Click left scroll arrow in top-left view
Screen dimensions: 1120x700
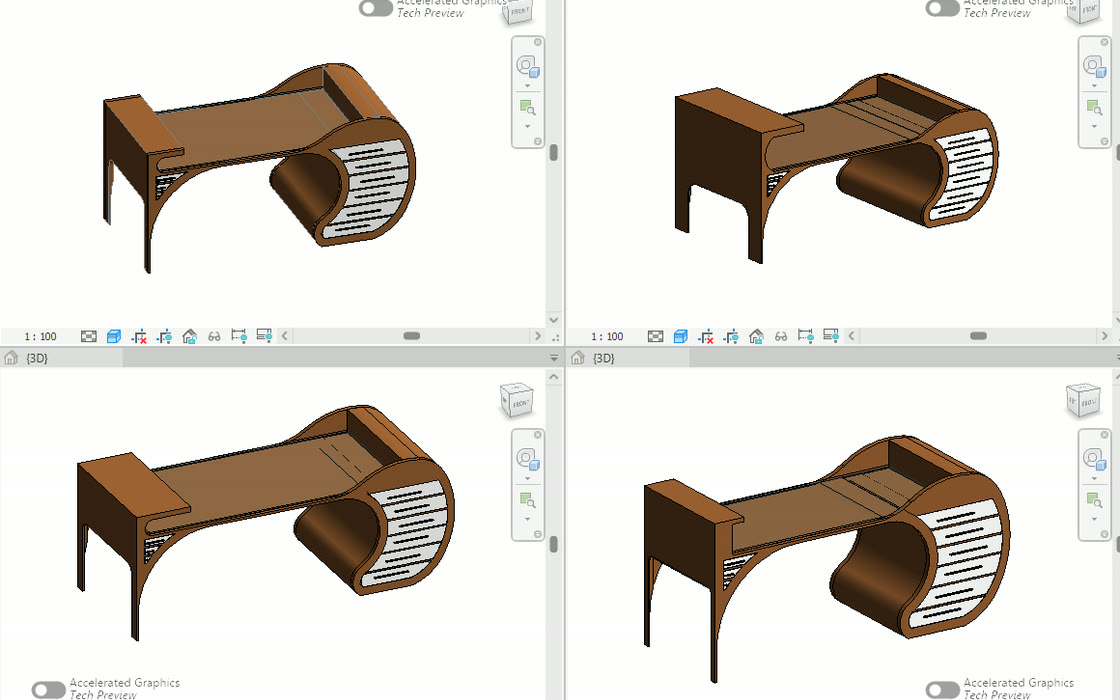284,336
